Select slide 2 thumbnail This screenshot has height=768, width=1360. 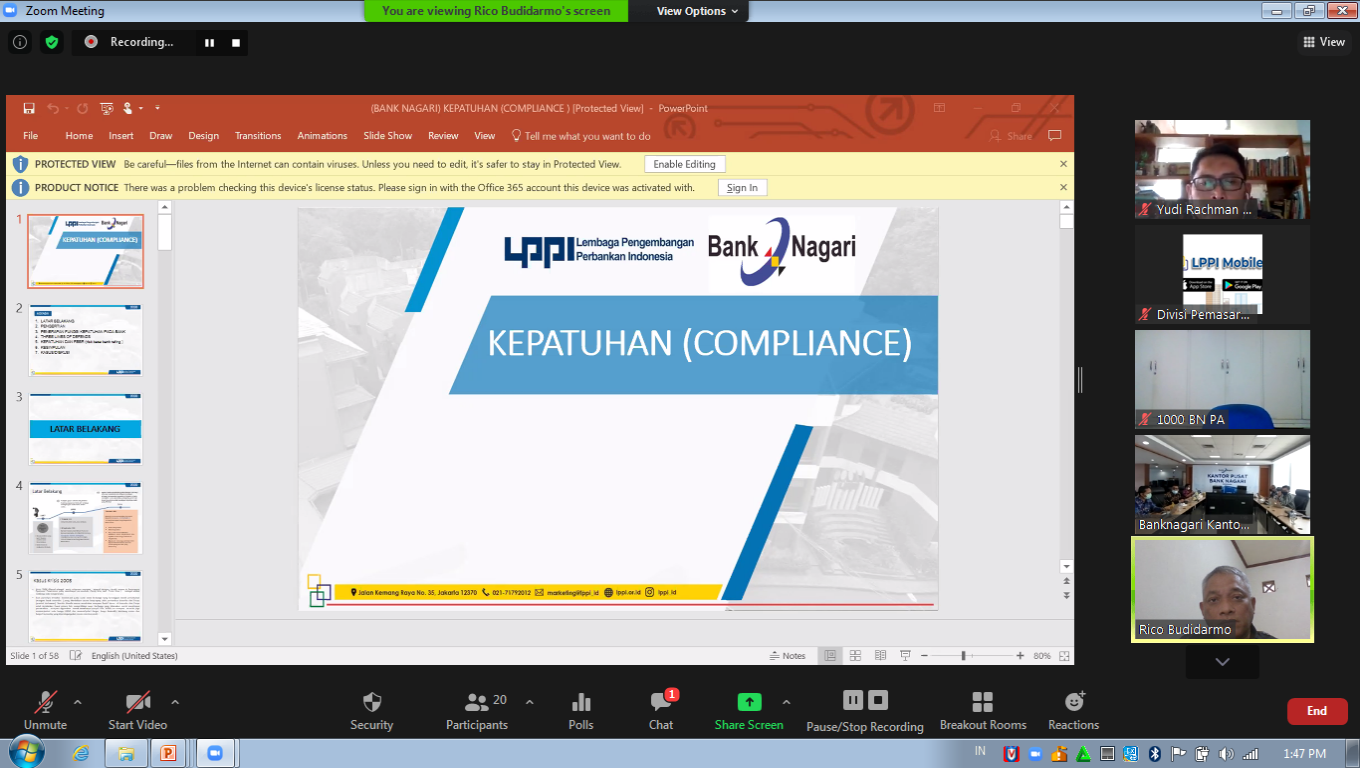pyautogui.click(x=85, y=340)
